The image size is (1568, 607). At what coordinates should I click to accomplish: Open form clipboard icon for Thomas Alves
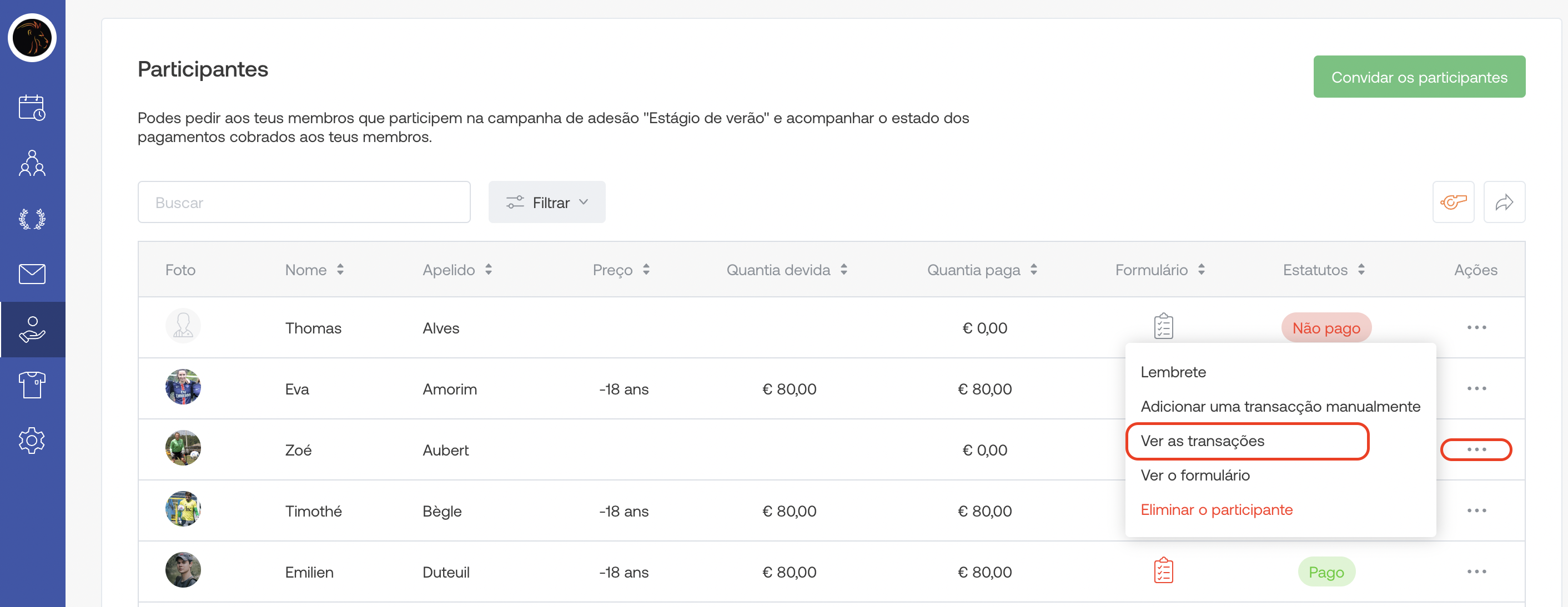pos(1163,327)
